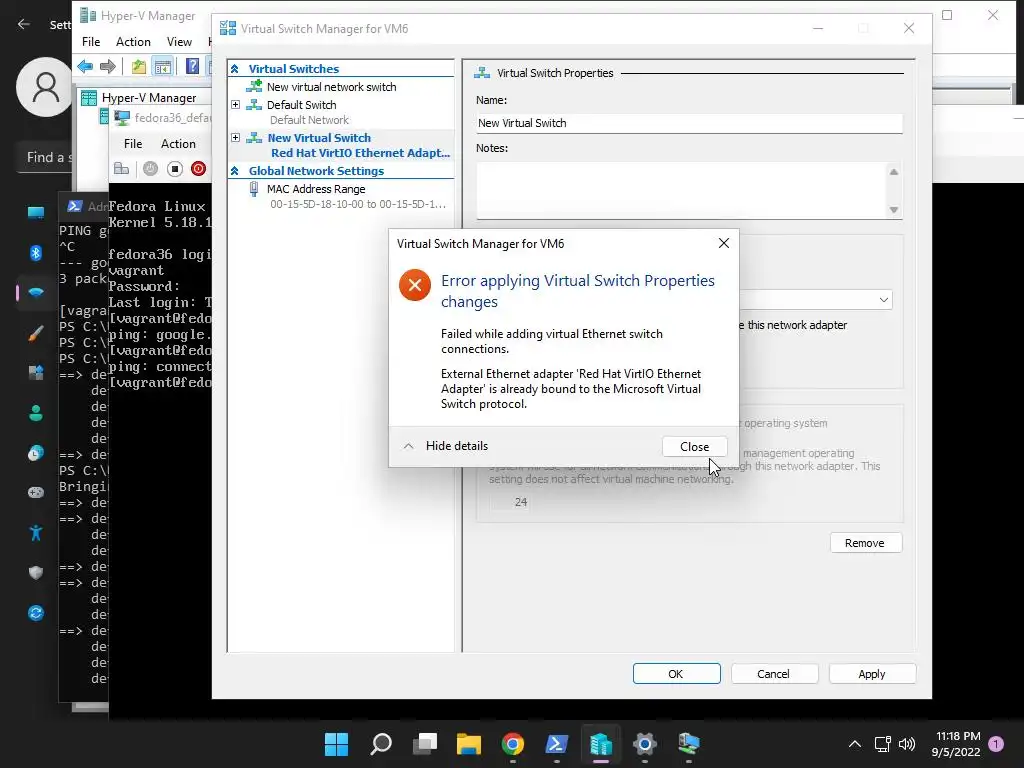Expand the New Virtual Switch tree node
This screenshot has height=768, width=1024.
(236, 137)
